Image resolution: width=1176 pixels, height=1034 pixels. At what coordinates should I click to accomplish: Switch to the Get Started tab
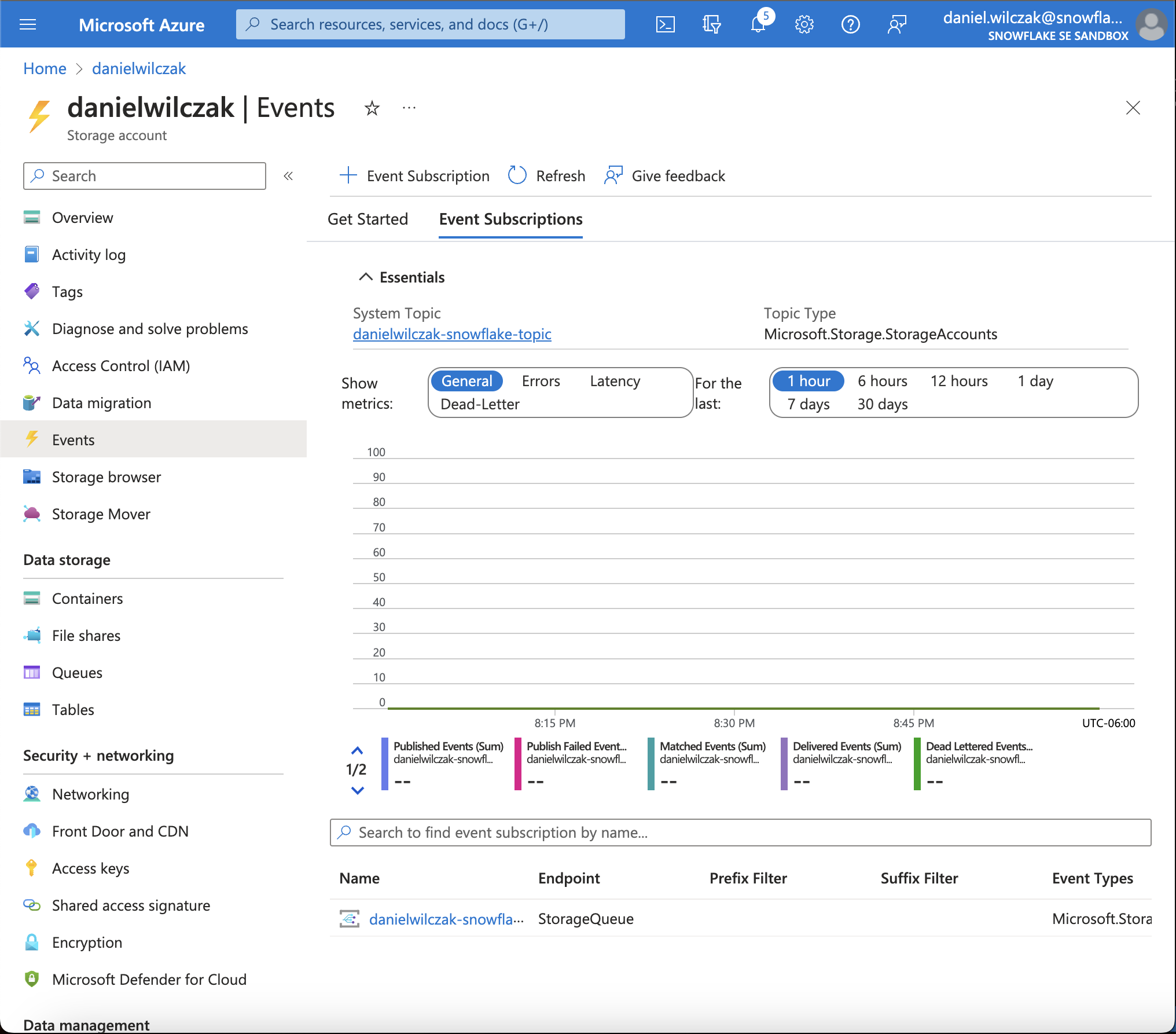[368, 219]
